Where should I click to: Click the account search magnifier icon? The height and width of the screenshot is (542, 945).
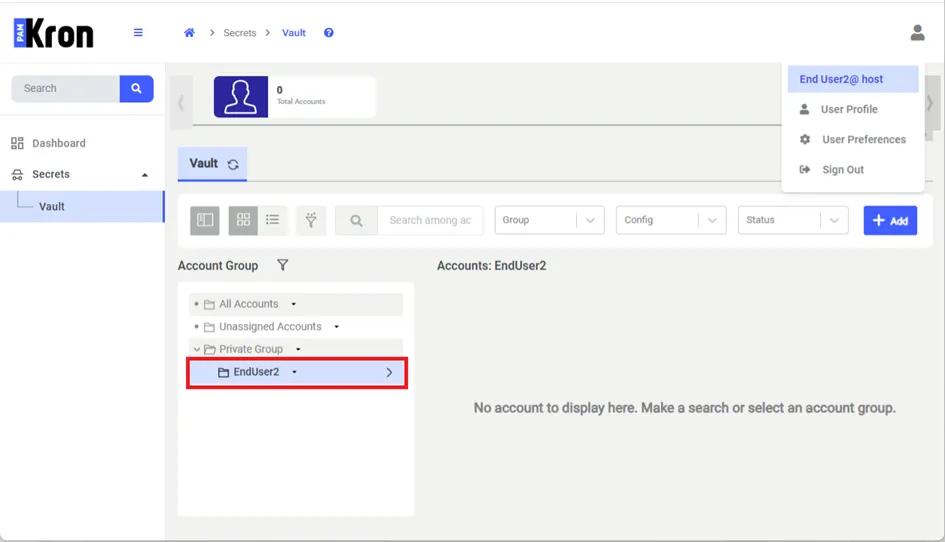pos(356,221)
